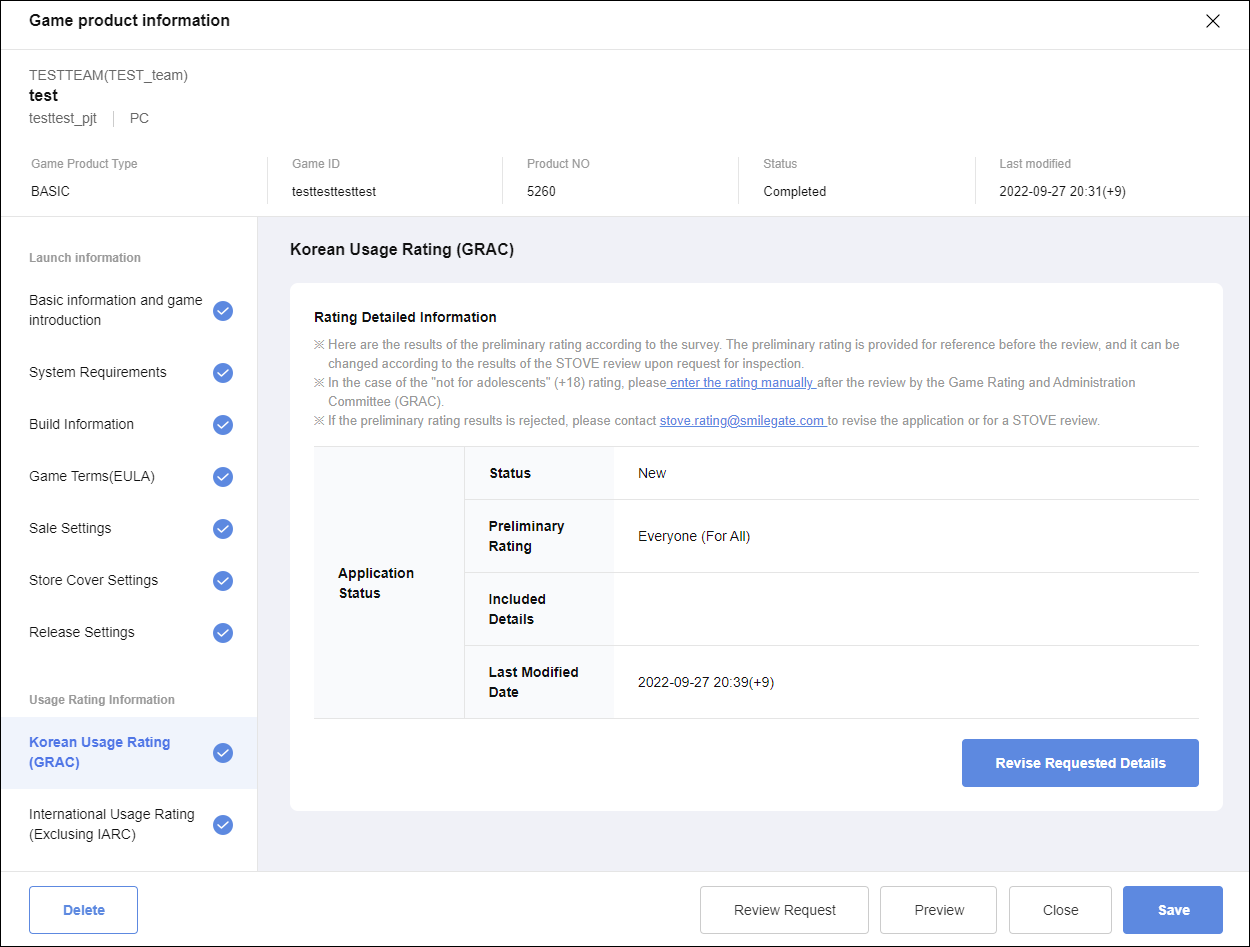1250x947 pixels.
Task: Click the '2022-09-27 20:39(+9)' modified date
Action: click(706, 682)
